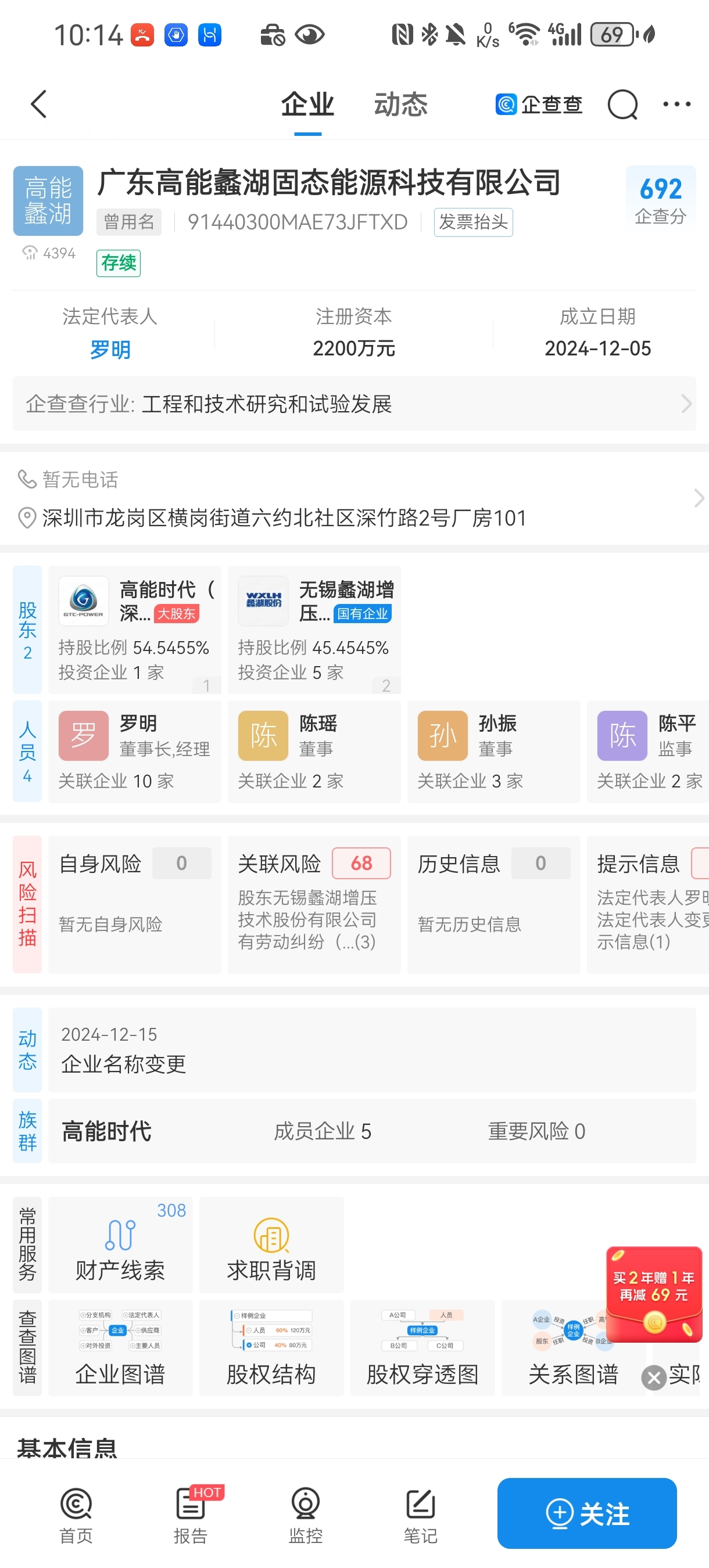This screenshot has width=709, height=1568.
Task: Tap the 高能蠡湖 company logo tile
Action: 48,200
